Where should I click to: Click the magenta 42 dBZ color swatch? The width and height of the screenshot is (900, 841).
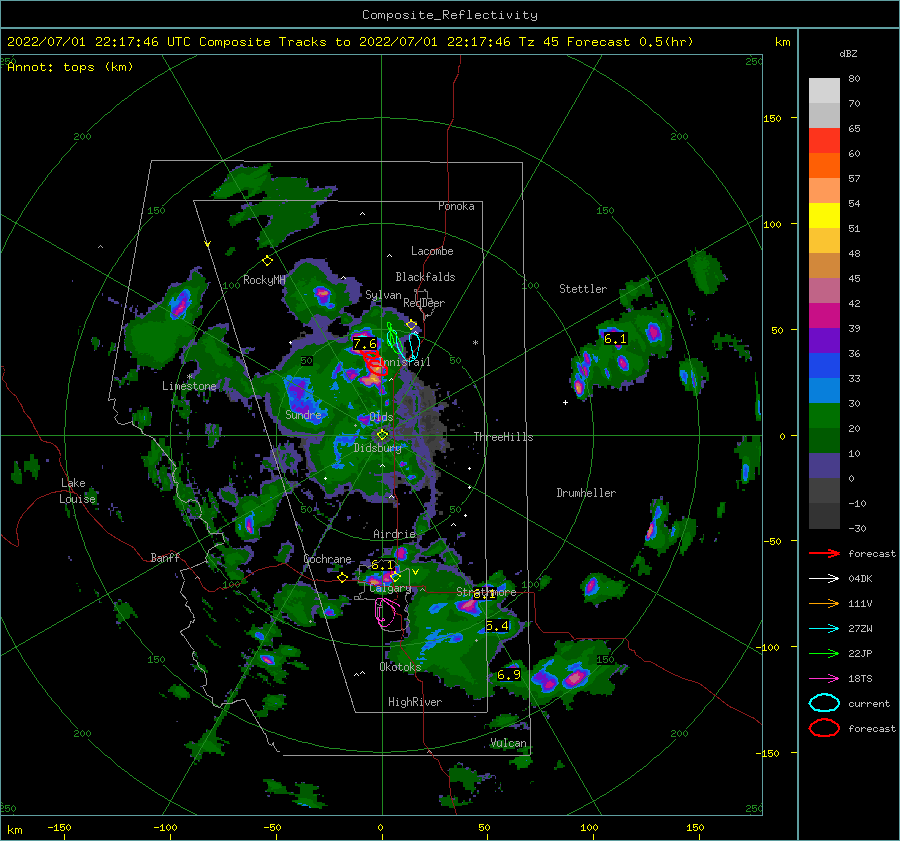pyautogui.click(x=824, y=315)
